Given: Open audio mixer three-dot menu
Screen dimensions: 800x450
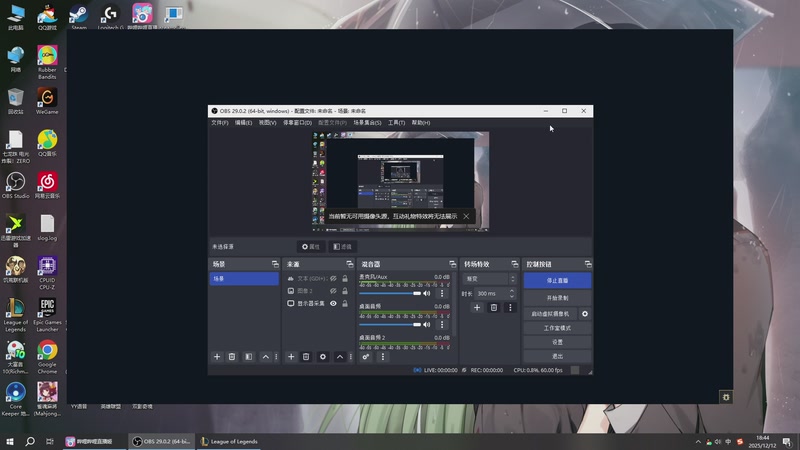Looking at the screenshot, I should coord(383,357).
